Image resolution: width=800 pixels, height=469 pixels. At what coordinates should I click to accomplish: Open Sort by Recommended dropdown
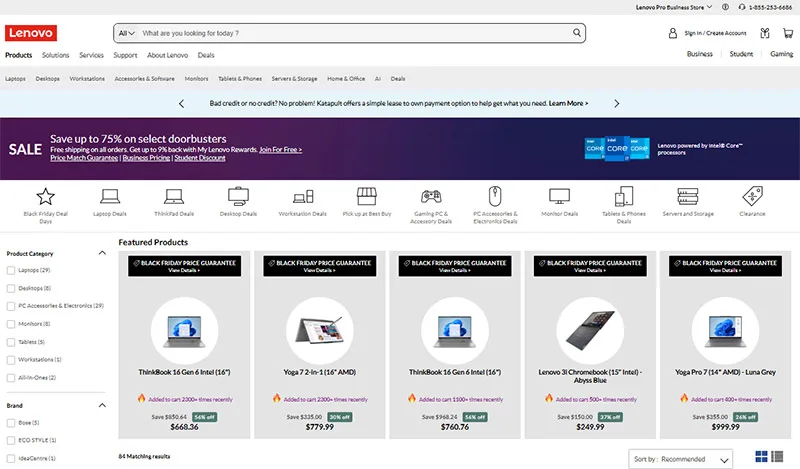681,459
